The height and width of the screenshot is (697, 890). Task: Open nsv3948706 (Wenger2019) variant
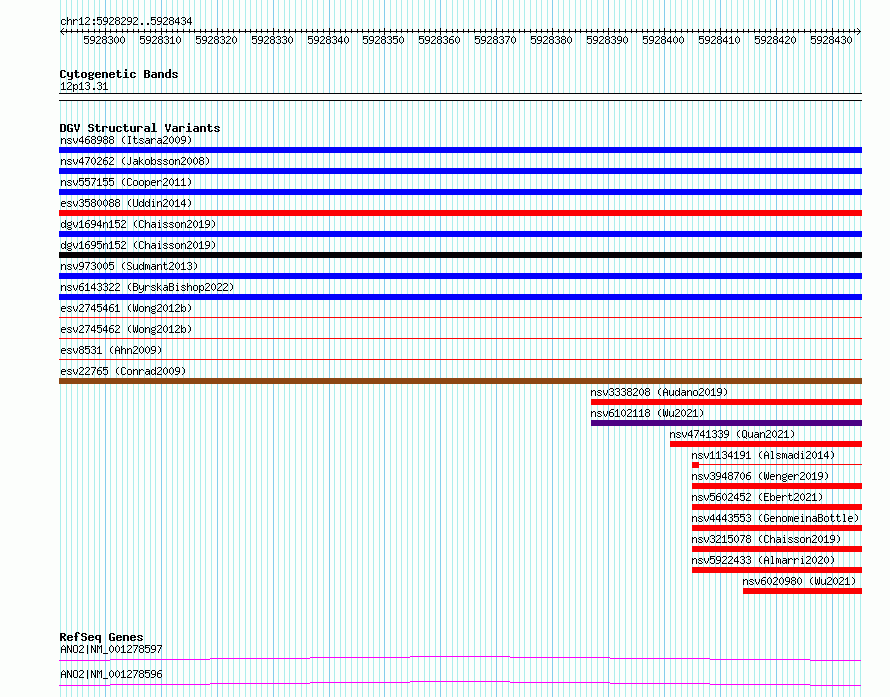tap(761, 476)
